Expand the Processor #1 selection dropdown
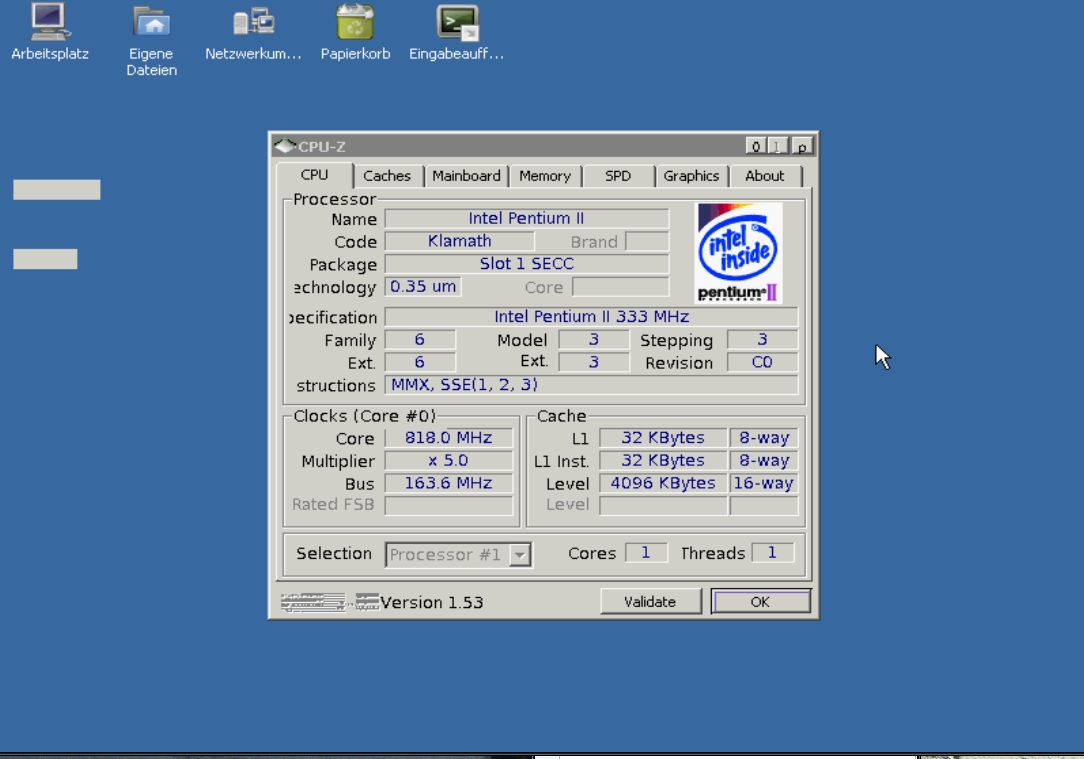The image size is (1084, 759). (x=519, y=555)
